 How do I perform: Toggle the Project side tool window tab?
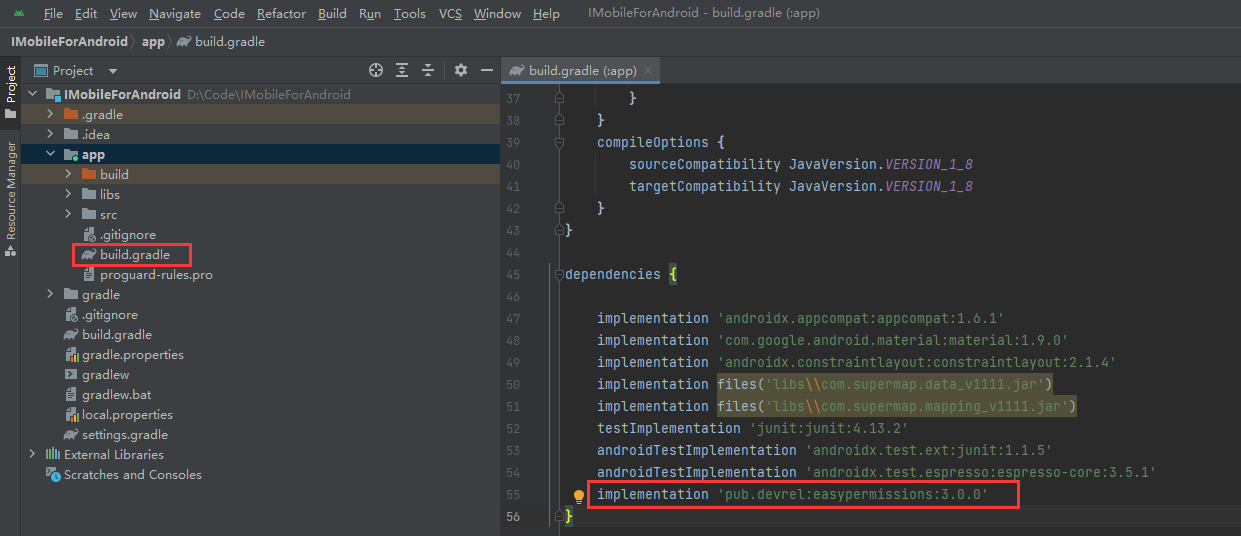(x=11, y=85)
